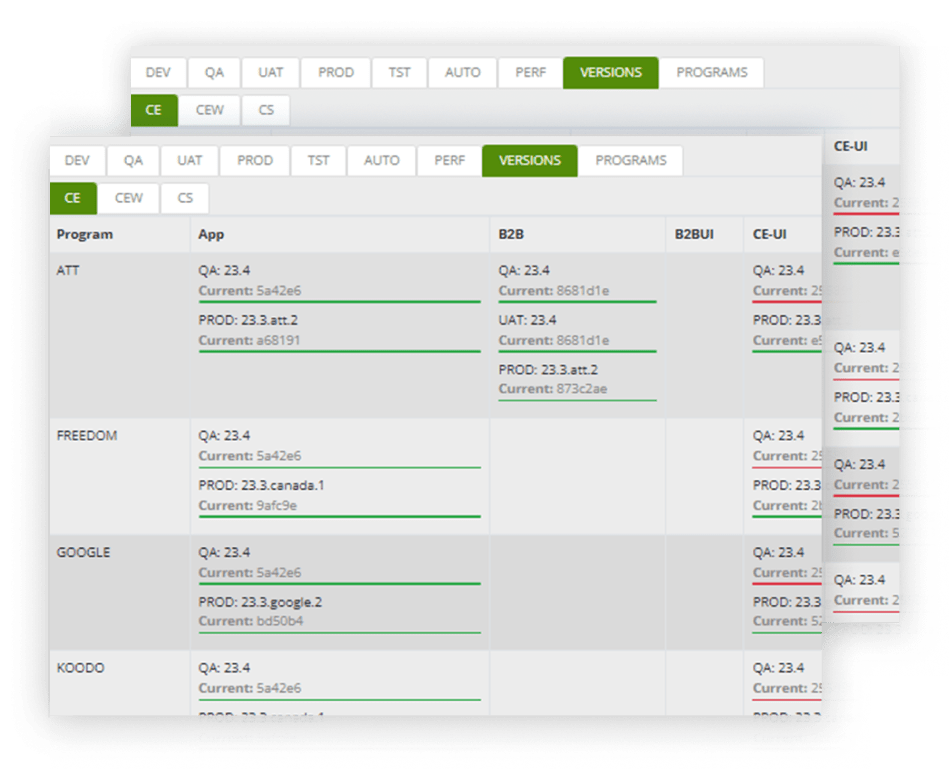Select the KOODO program row label

tap(81, 668)
